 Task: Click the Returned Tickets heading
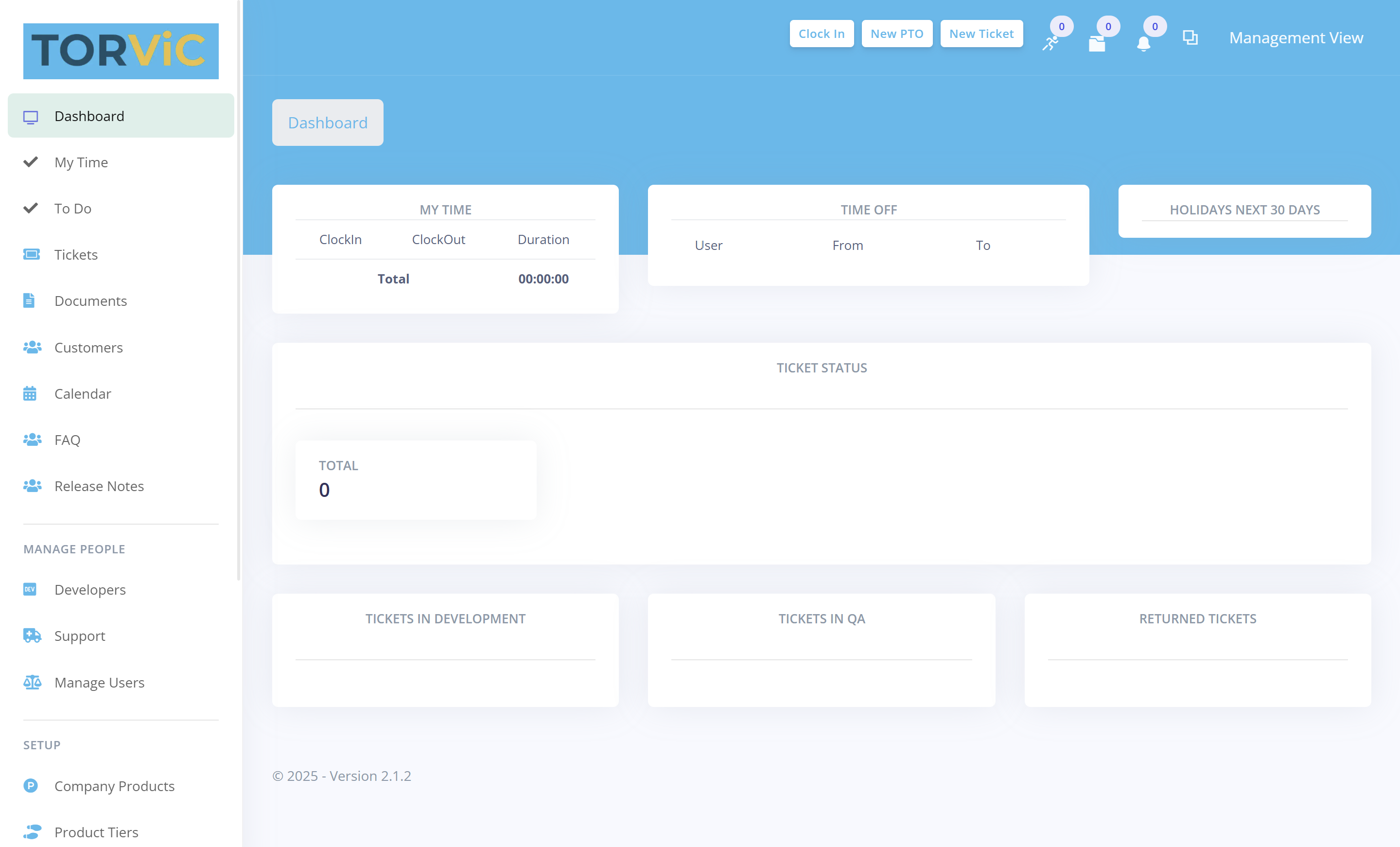1198,618
